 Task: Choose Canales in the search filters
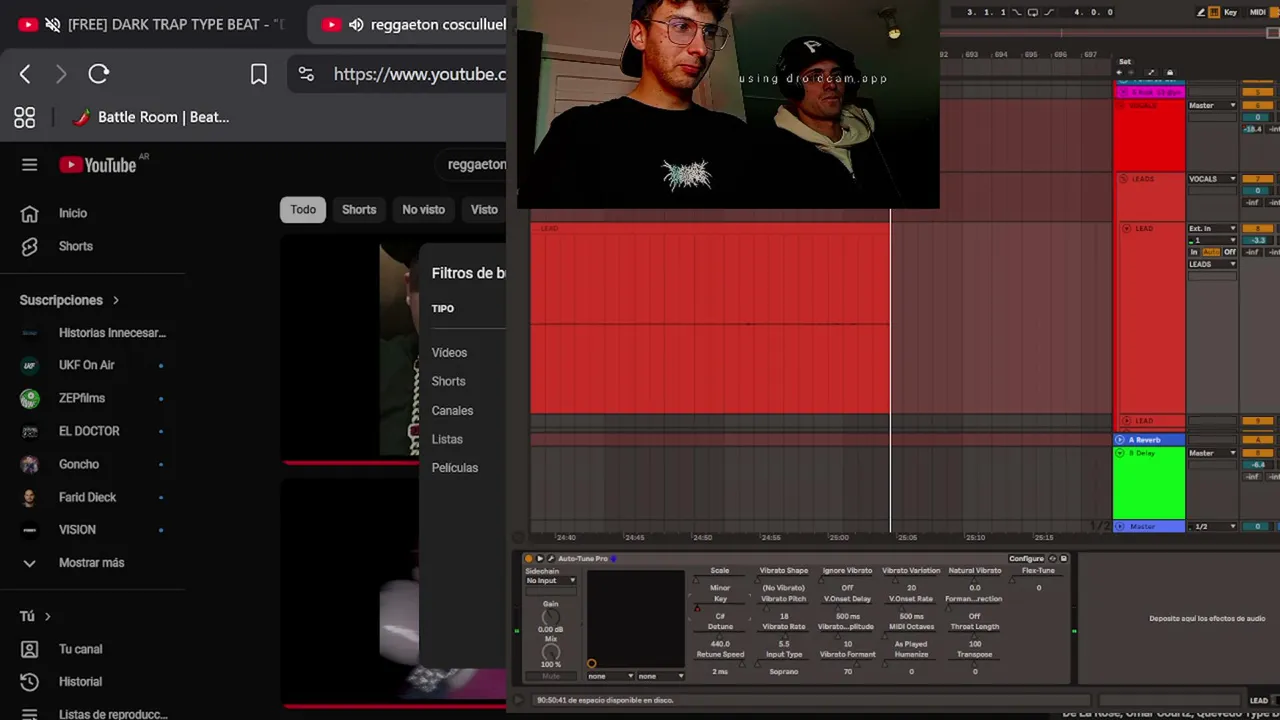pos(452,411)
